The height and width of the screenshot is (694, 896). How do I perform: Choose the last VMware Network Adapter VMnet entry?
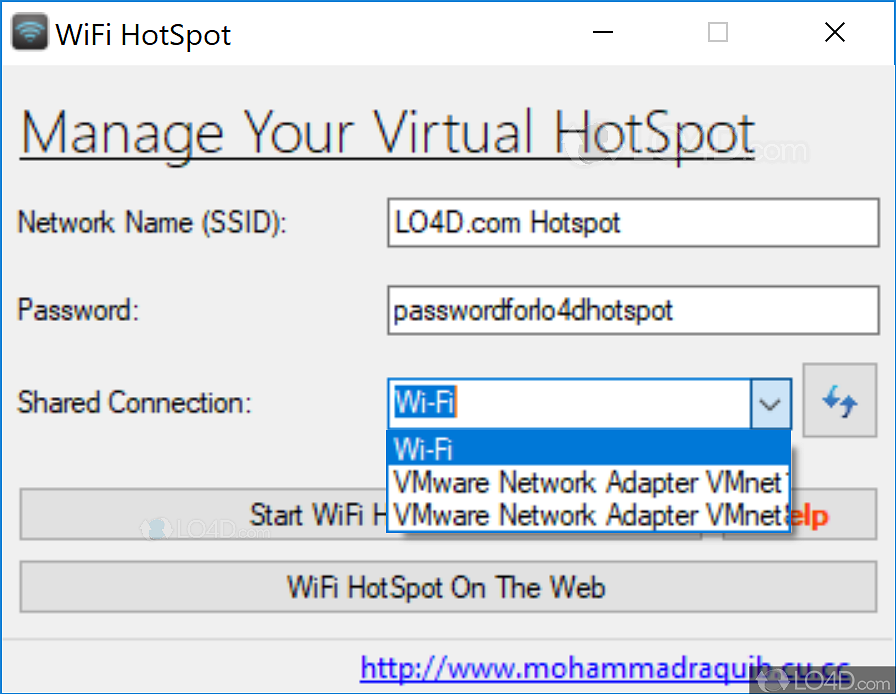589,514
